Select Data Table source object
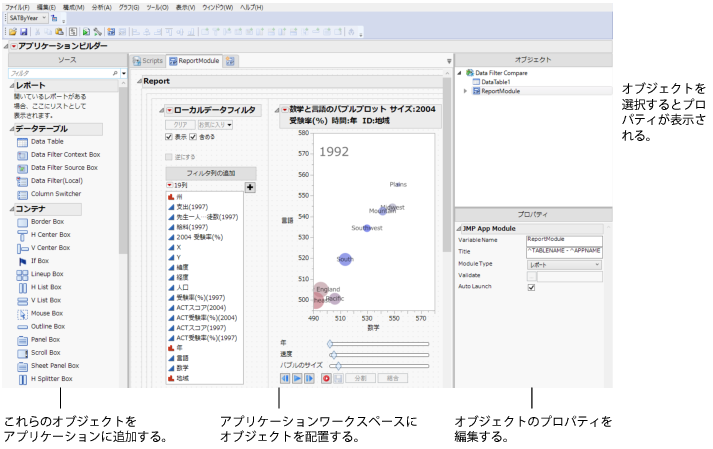 click(x=40, y=142)
